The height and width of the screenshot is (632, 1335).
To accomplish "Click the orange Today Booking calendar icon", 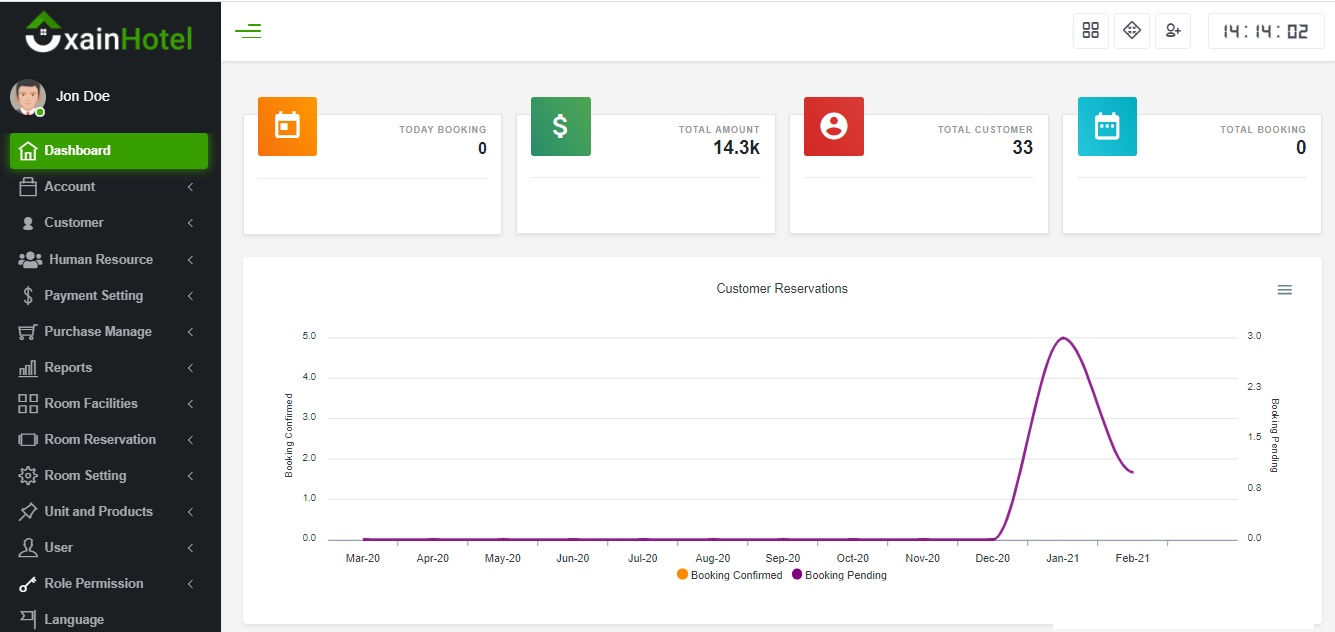I will [287, 126].
